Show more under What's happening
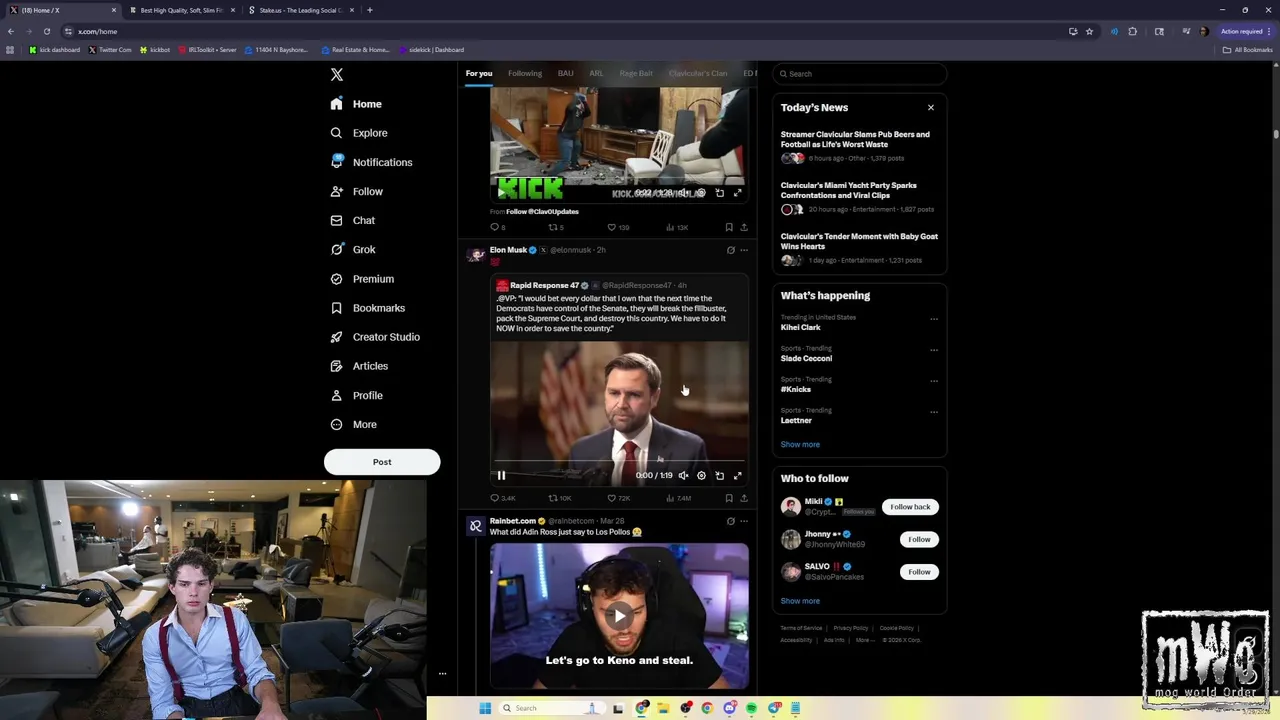 tap(800, 444)
